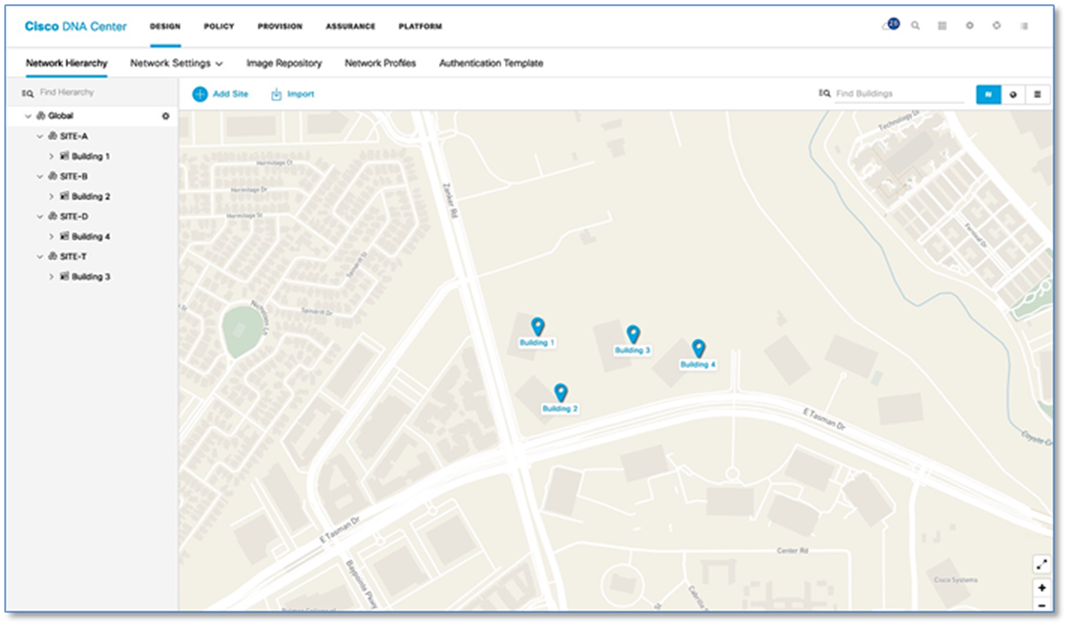Open the list menu icon at far right header
The width and height of the screenshot is (1068, 626).
click(x=1024, y=26)
